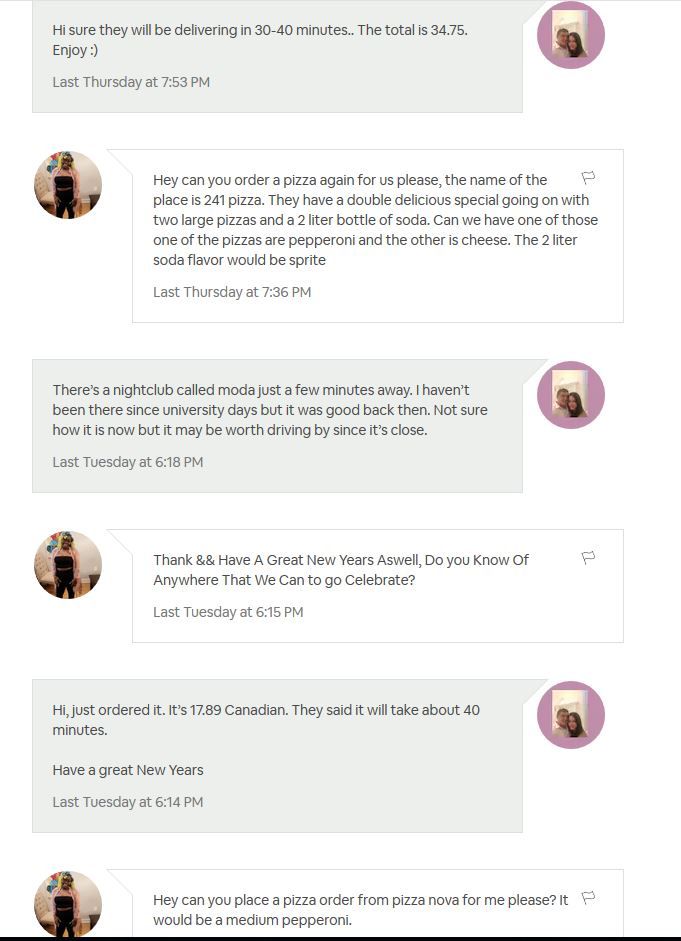Open guest avatar beside the Celebrate question message

point(68,565)
